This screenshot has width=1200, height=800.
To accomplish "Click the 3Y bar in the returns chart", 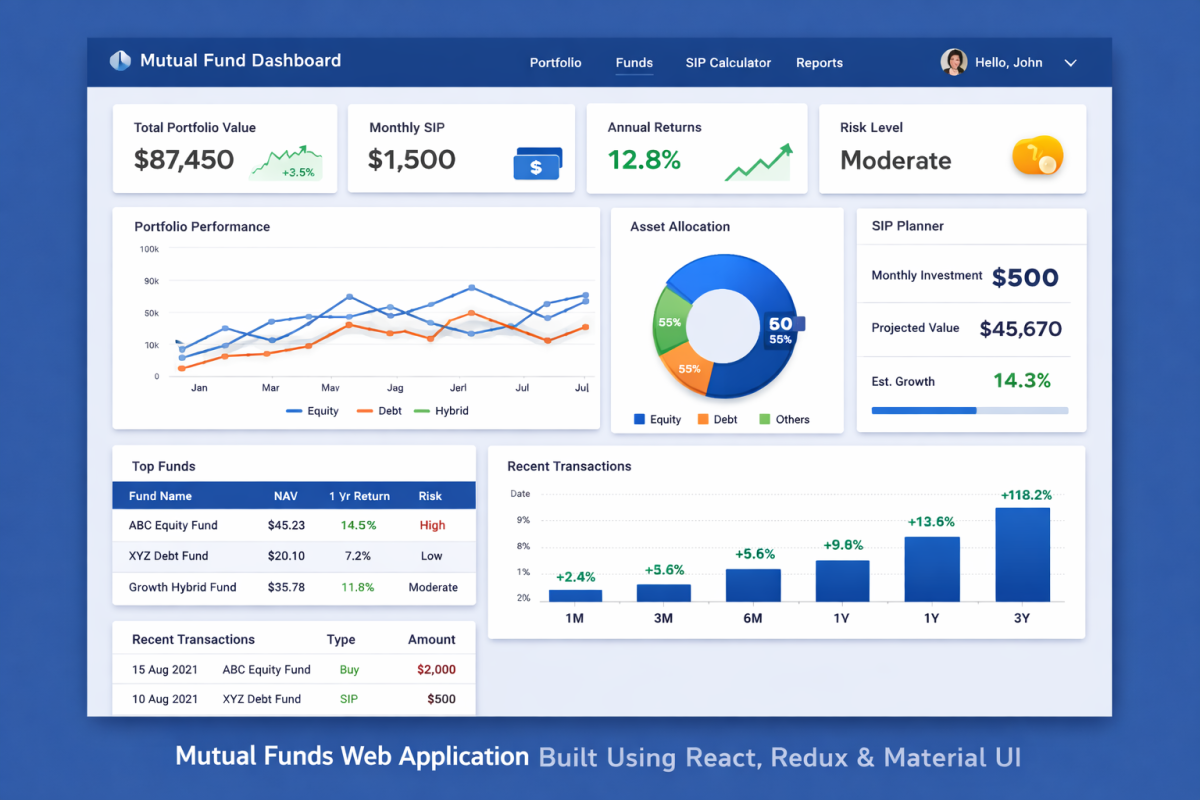I will click(x=1022, y=555).
